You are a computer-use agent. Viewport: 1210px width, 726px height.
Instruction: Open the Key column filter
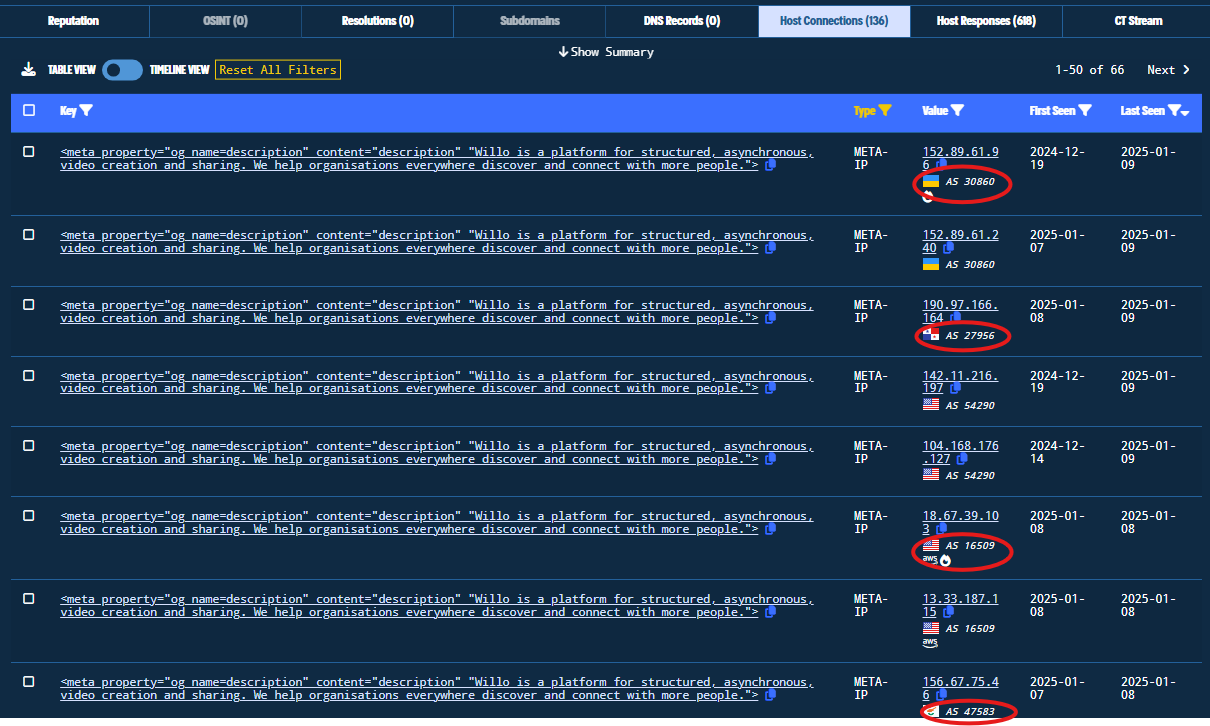tap(86, 111)
